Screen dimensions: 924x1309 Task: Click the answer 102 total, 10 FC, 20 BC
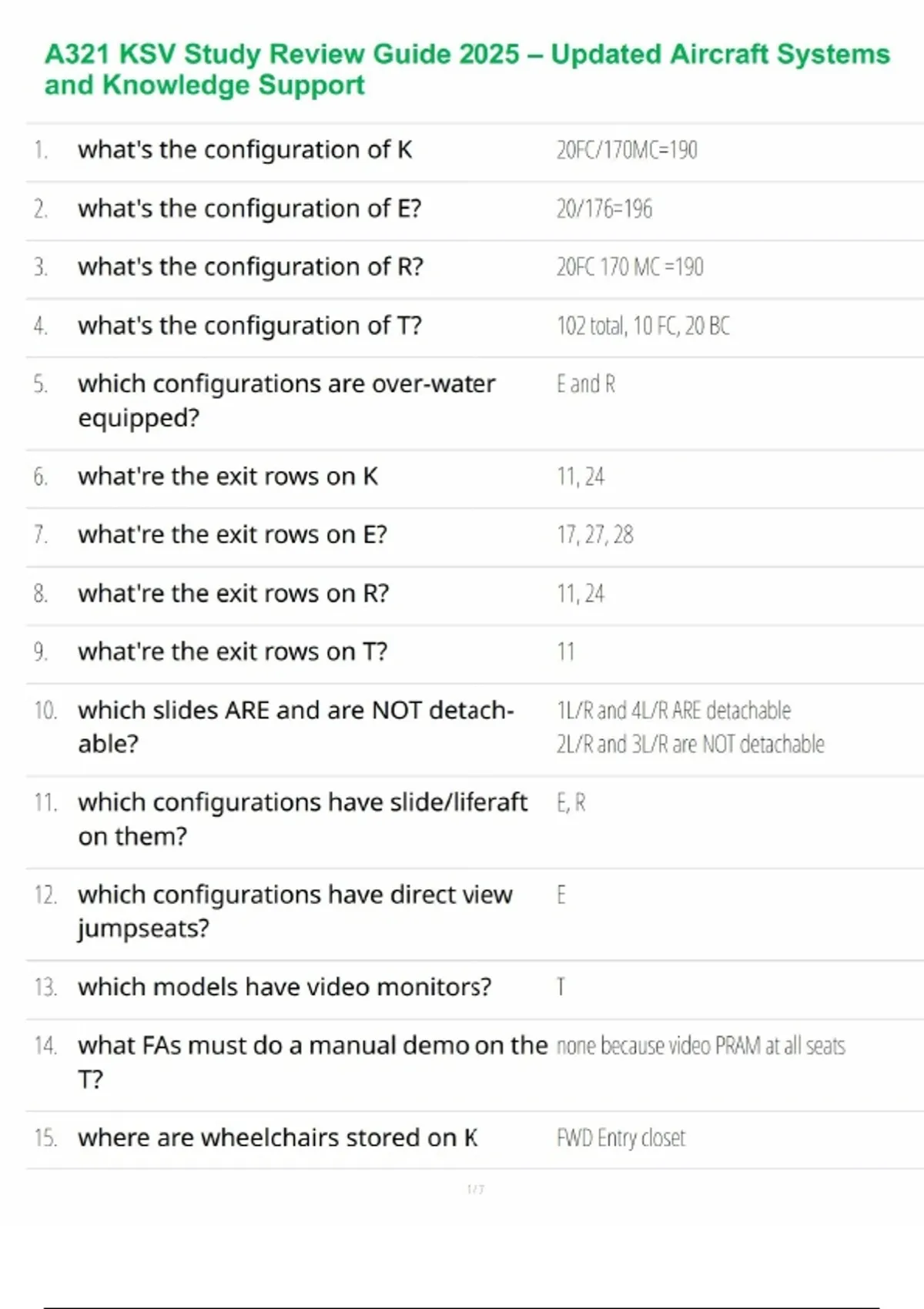(643, 326)
